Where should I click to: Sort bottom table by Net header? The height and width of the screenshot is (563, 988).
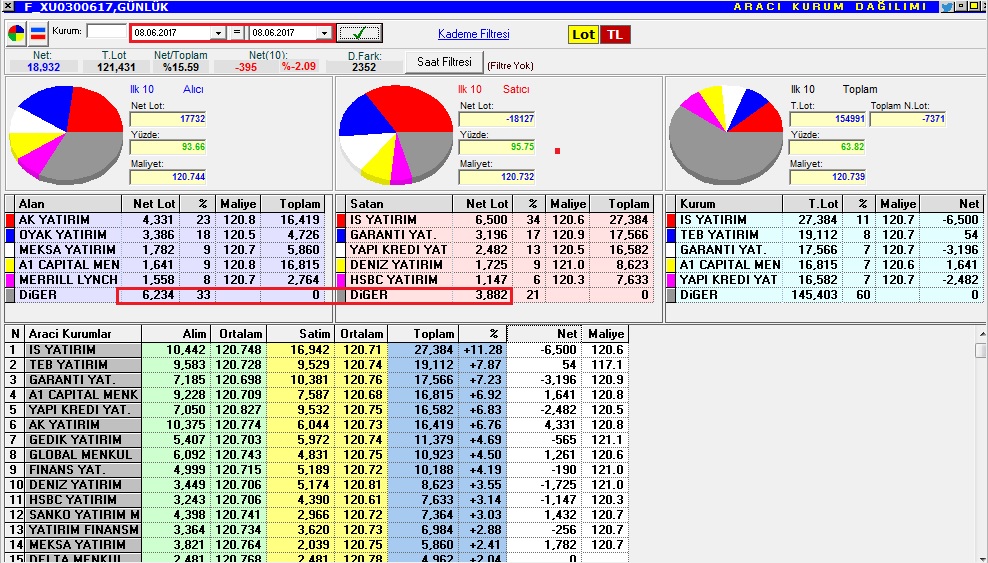544,334
